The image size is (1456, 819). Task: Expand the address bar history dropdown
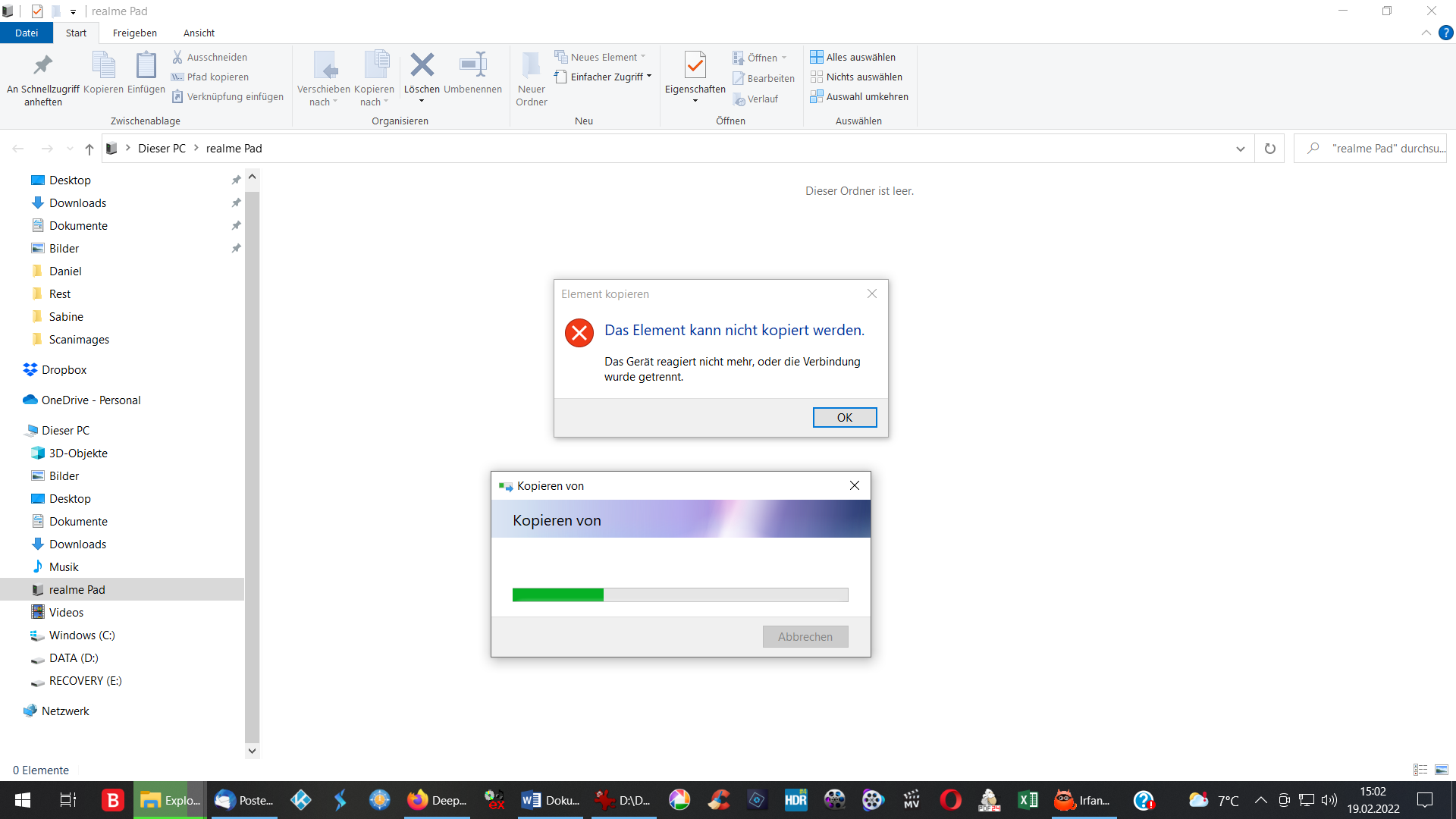tap(1241, 149)
